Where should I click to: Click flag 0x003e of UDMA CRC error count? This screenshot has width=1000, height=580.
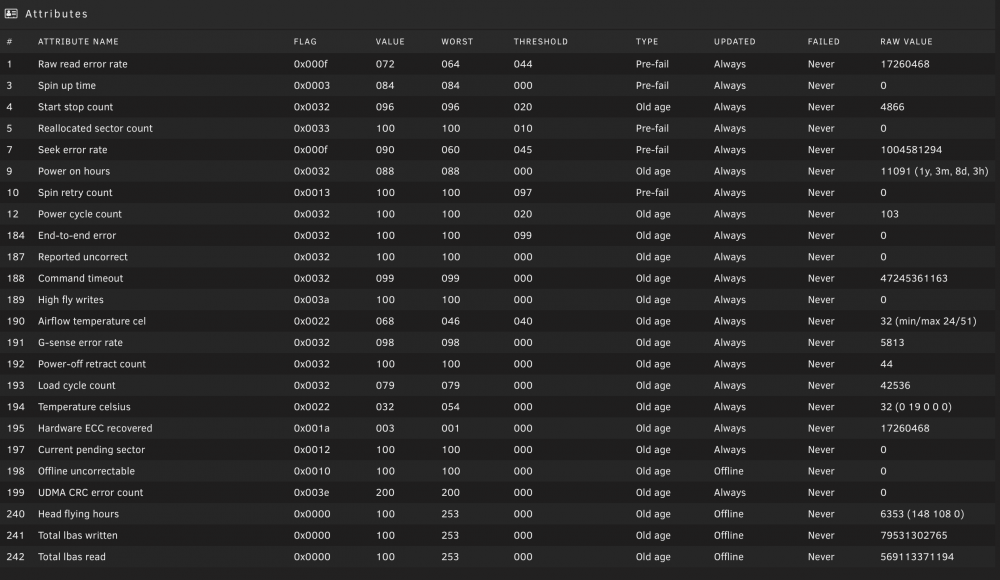tap(312, 493)
